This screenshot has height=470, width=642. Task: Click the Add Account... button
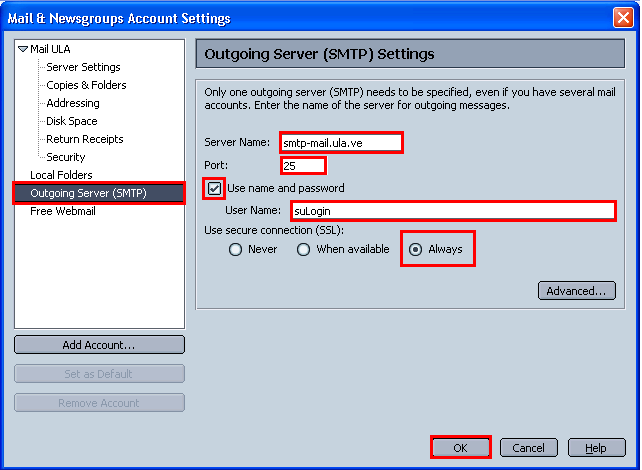pyautogui.click(x=99, y=345)
